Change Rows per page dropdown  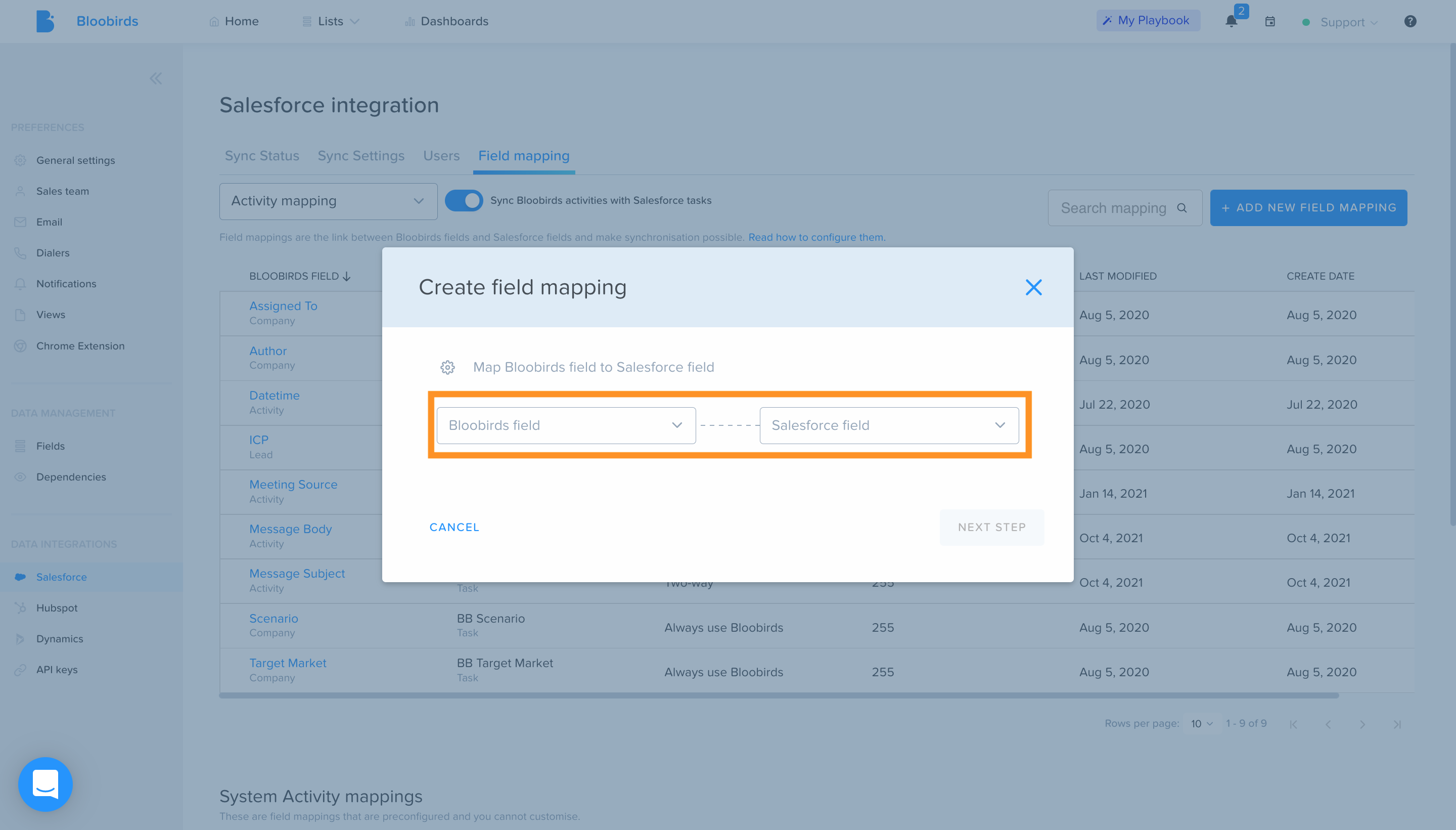click(x=1201, y=723)
